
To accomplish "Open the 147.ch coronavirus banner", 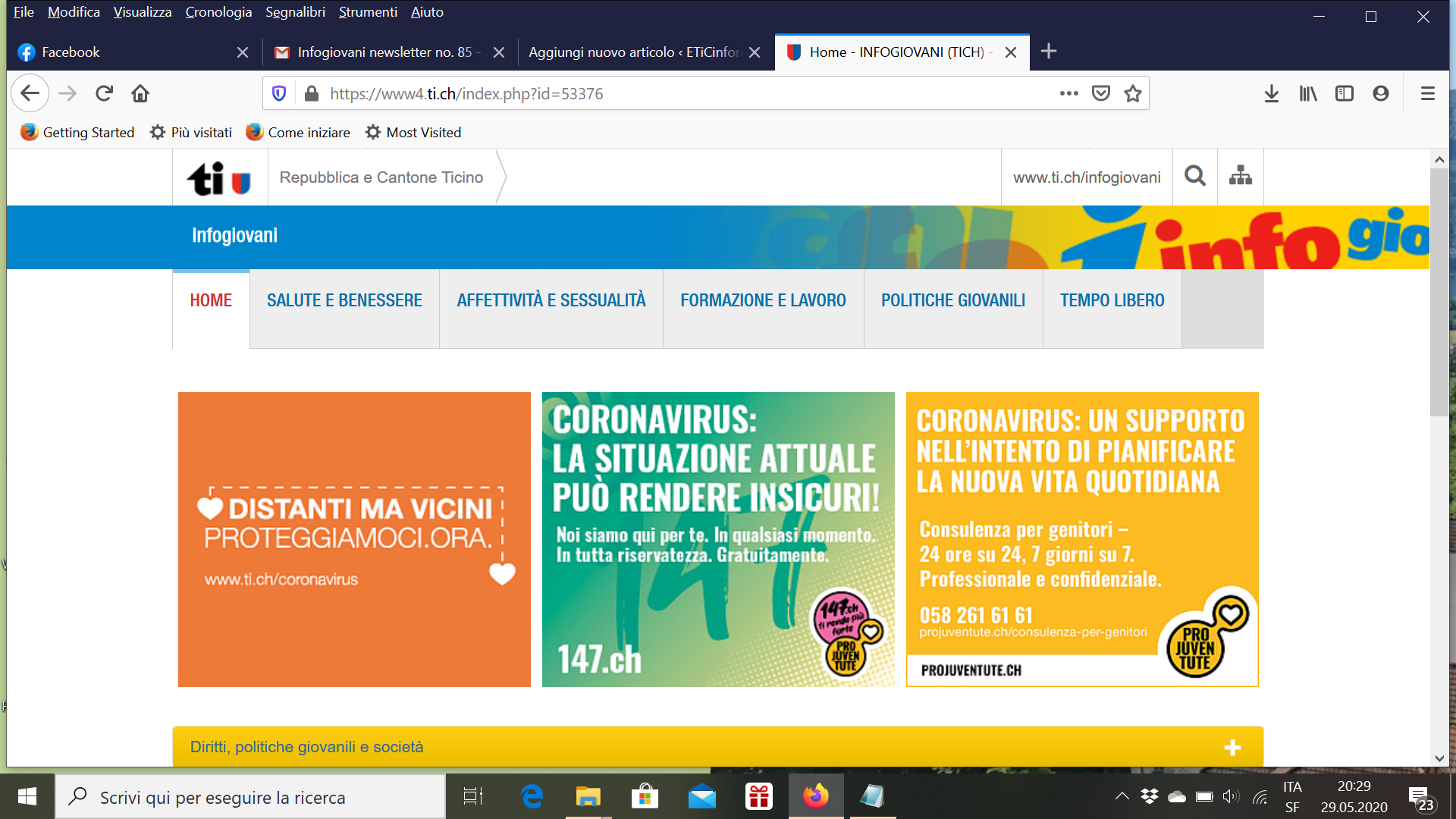I will coord(718,539).
